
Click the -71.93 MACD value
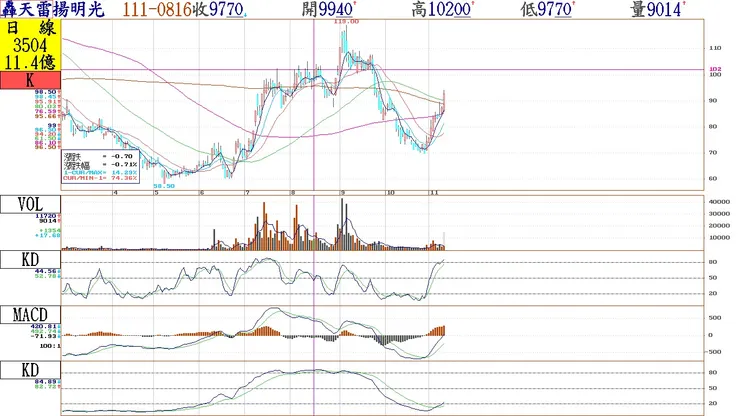[45, 336]
